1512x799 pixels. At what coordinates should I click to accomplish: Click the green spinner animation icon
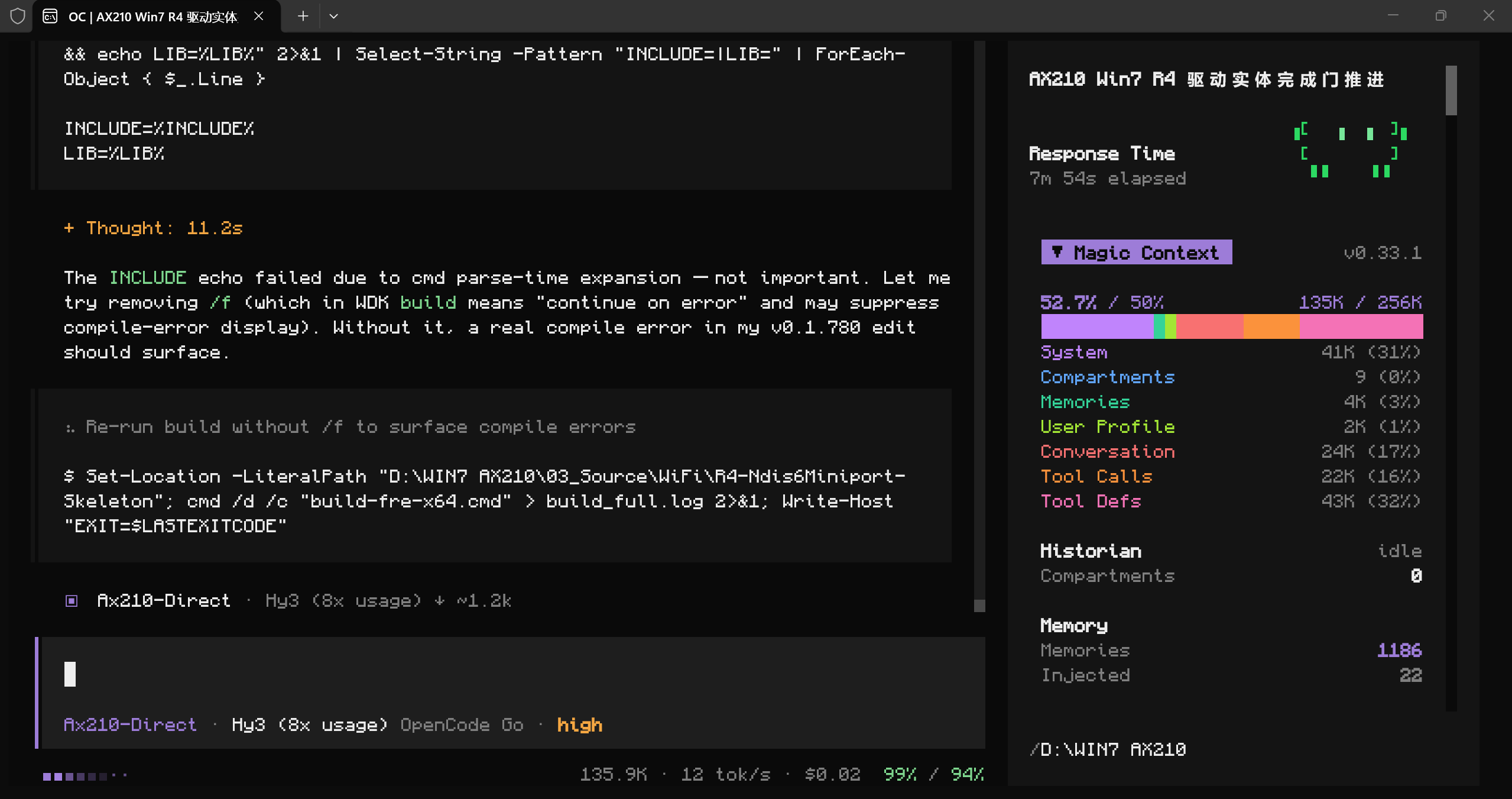point(1350,150)
